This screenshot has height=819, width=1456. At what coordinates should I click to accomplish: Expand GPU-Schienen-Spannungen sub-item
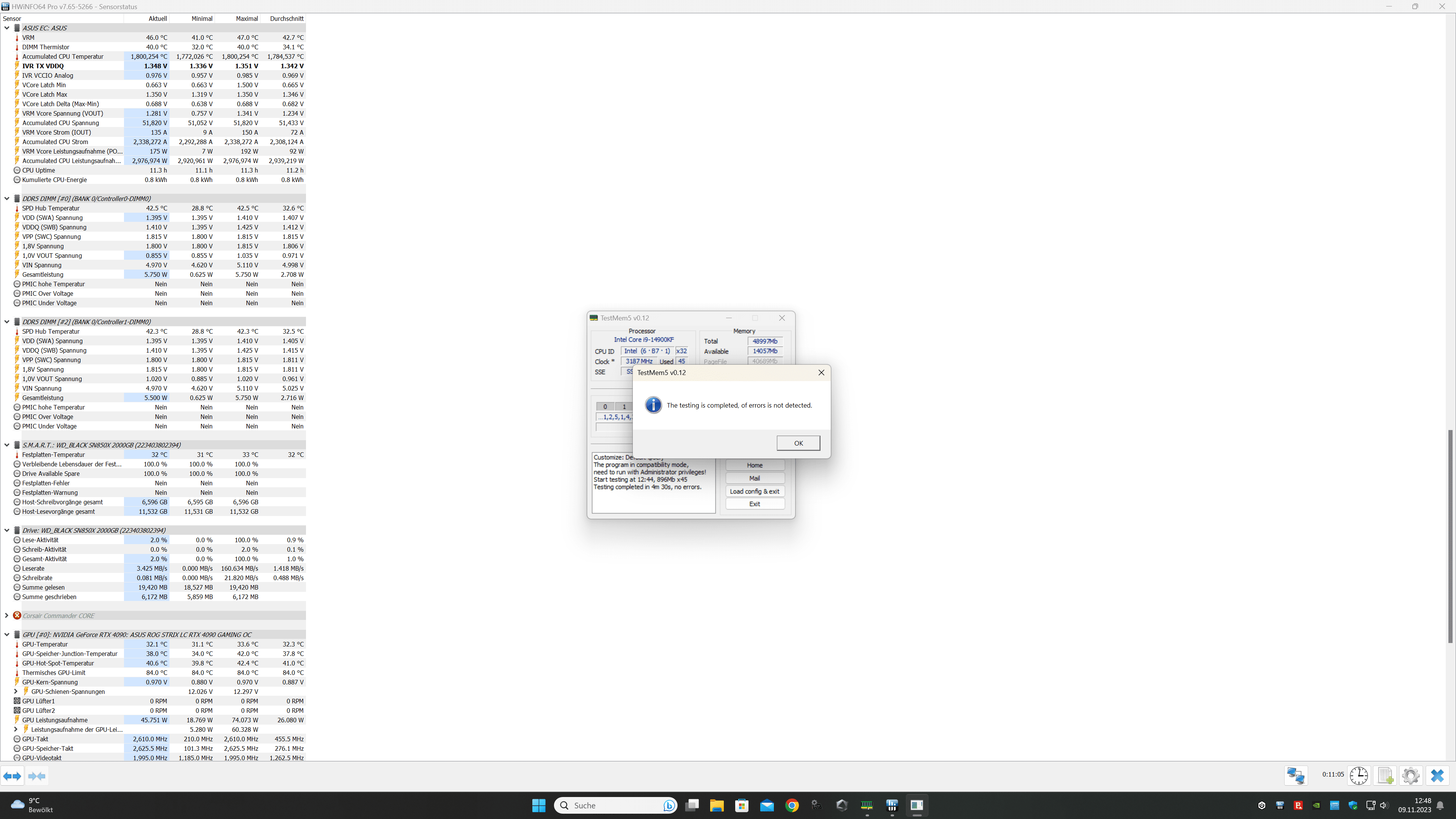pyautogui.click(x=16, y=691)
